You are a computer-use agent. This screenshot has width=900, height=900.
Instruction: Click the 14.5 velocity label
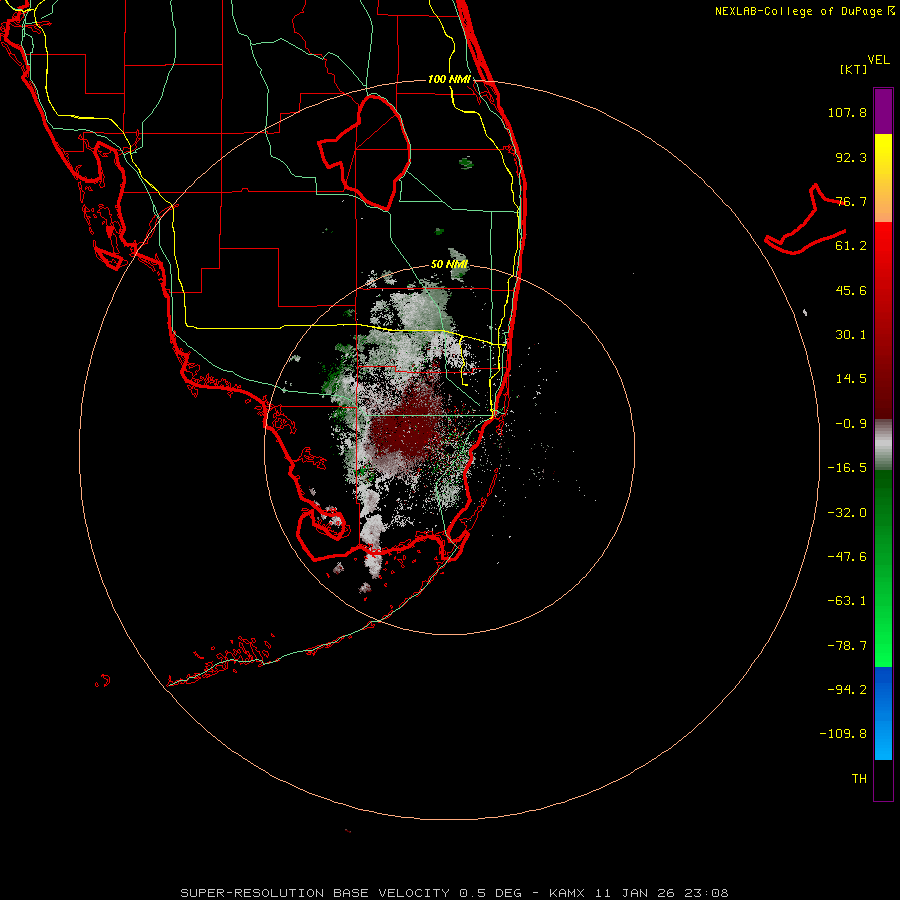pyautogui.click(x=851, y=379)
